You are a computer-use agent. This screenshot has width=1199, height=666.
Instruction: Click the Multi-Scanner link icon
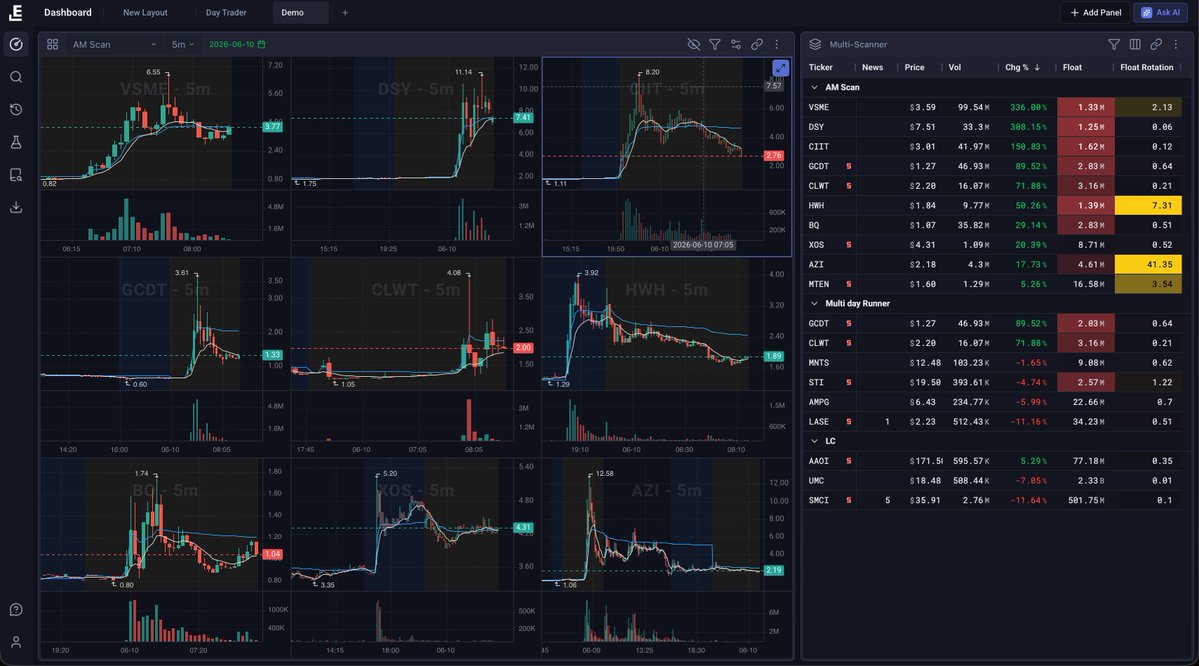tap(1156, 44)
